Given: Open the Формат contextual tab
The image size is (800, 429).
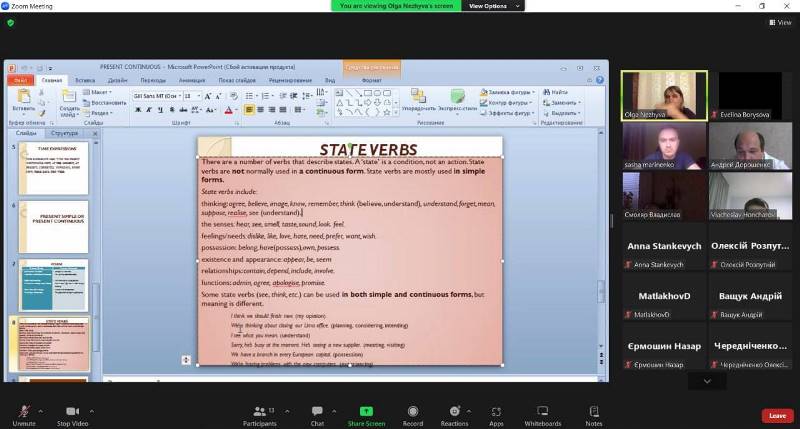Looking at the screenshot, I should coord(371,80).
